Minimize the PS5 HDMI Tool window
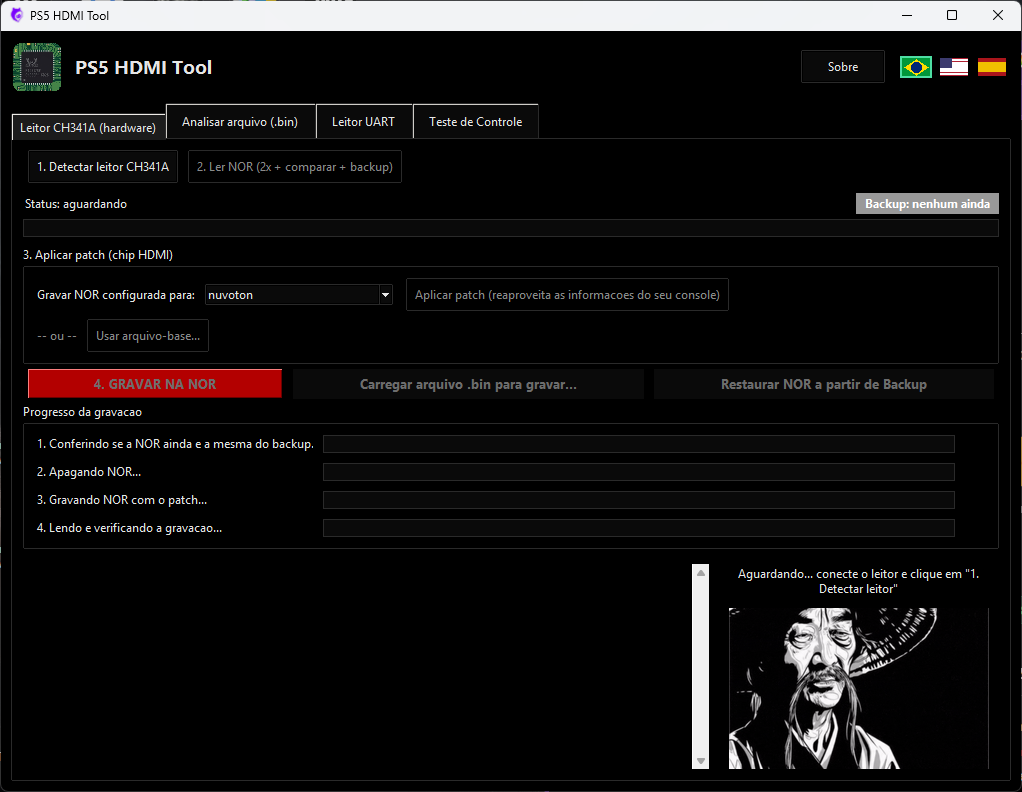The width and height of the screenshot is (1022, 792). click(907, 15)
